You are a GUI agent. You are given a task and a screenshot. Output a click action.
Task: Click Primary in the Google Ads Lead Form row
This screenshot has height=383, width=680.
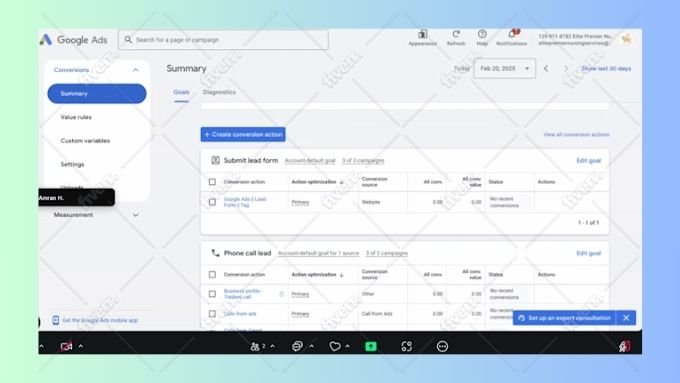tap(300, 202)
